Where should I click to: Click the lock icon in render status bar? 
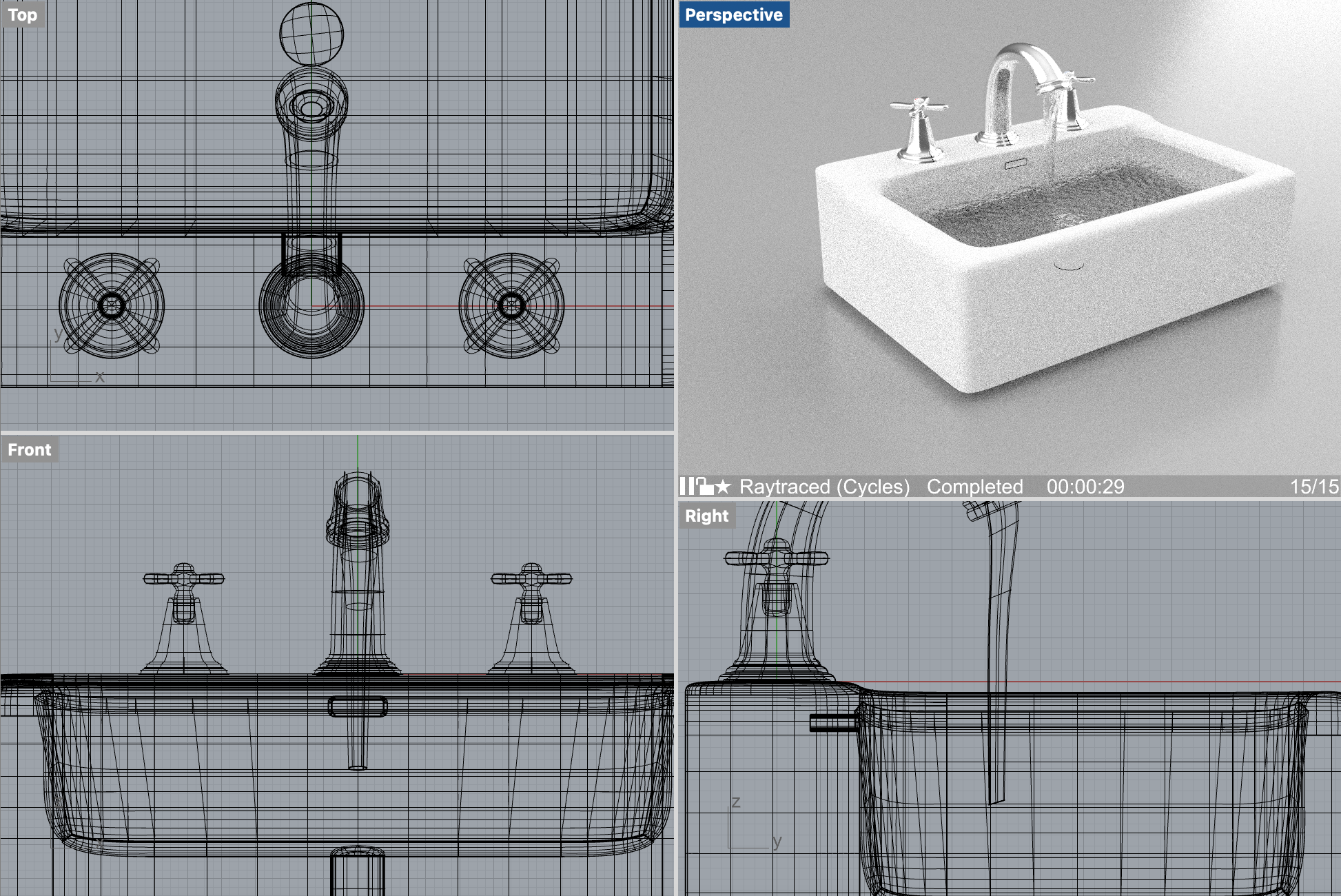(704, 487)
